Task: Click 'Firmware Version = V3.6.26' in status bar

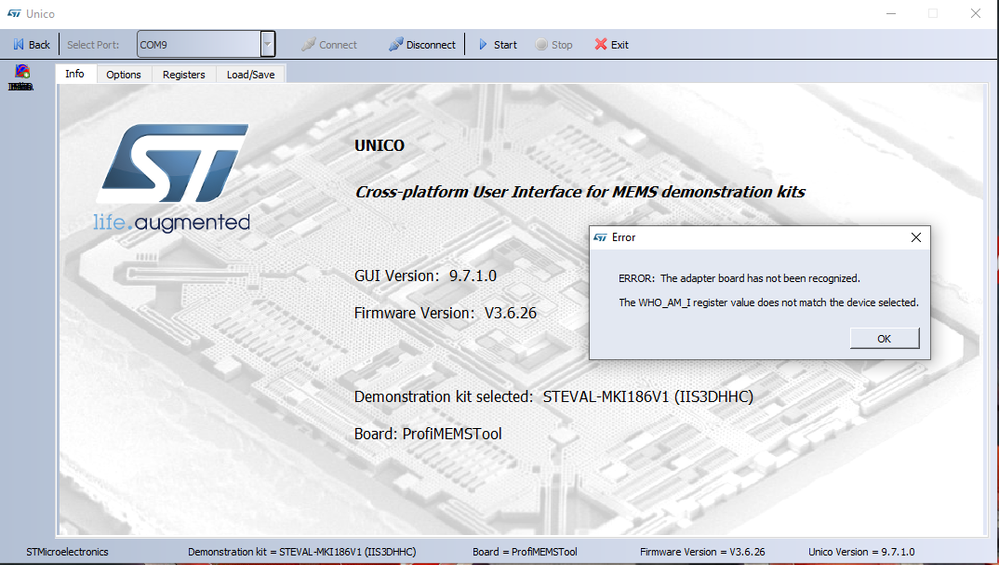Action: [x=702, y=552]
